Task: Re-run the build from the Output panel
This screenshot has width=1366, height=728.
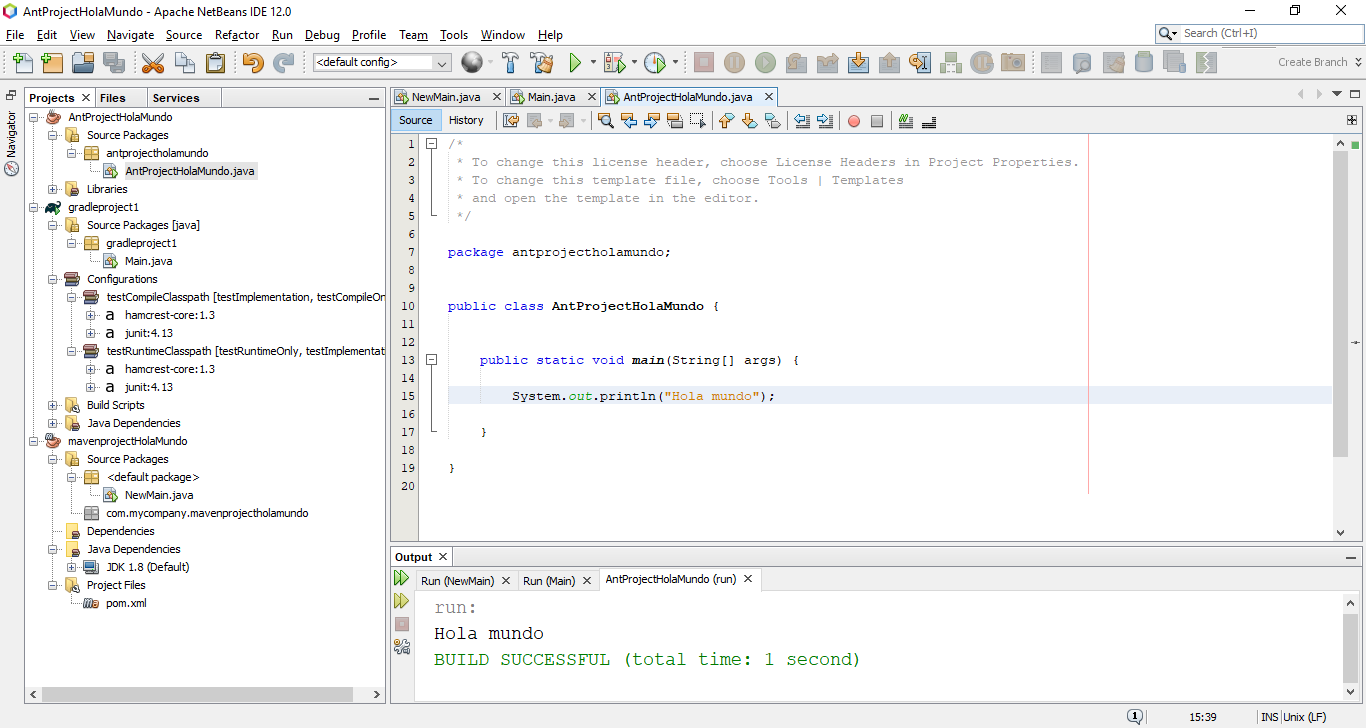Action: point(400,579)
